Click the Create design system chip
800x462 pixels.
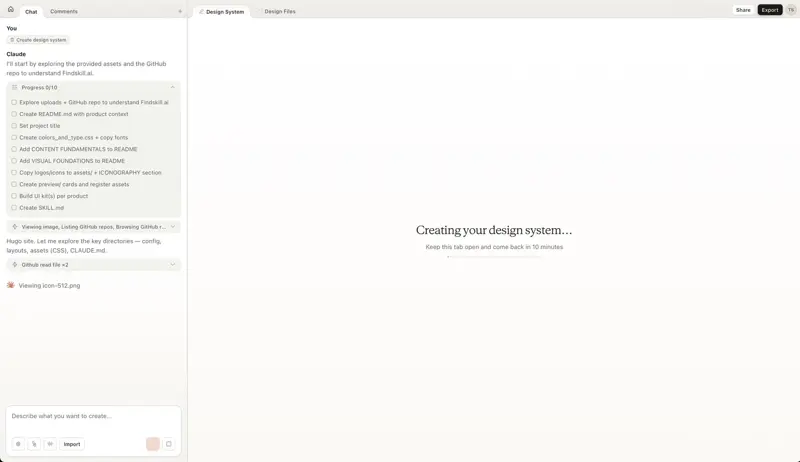38,40
